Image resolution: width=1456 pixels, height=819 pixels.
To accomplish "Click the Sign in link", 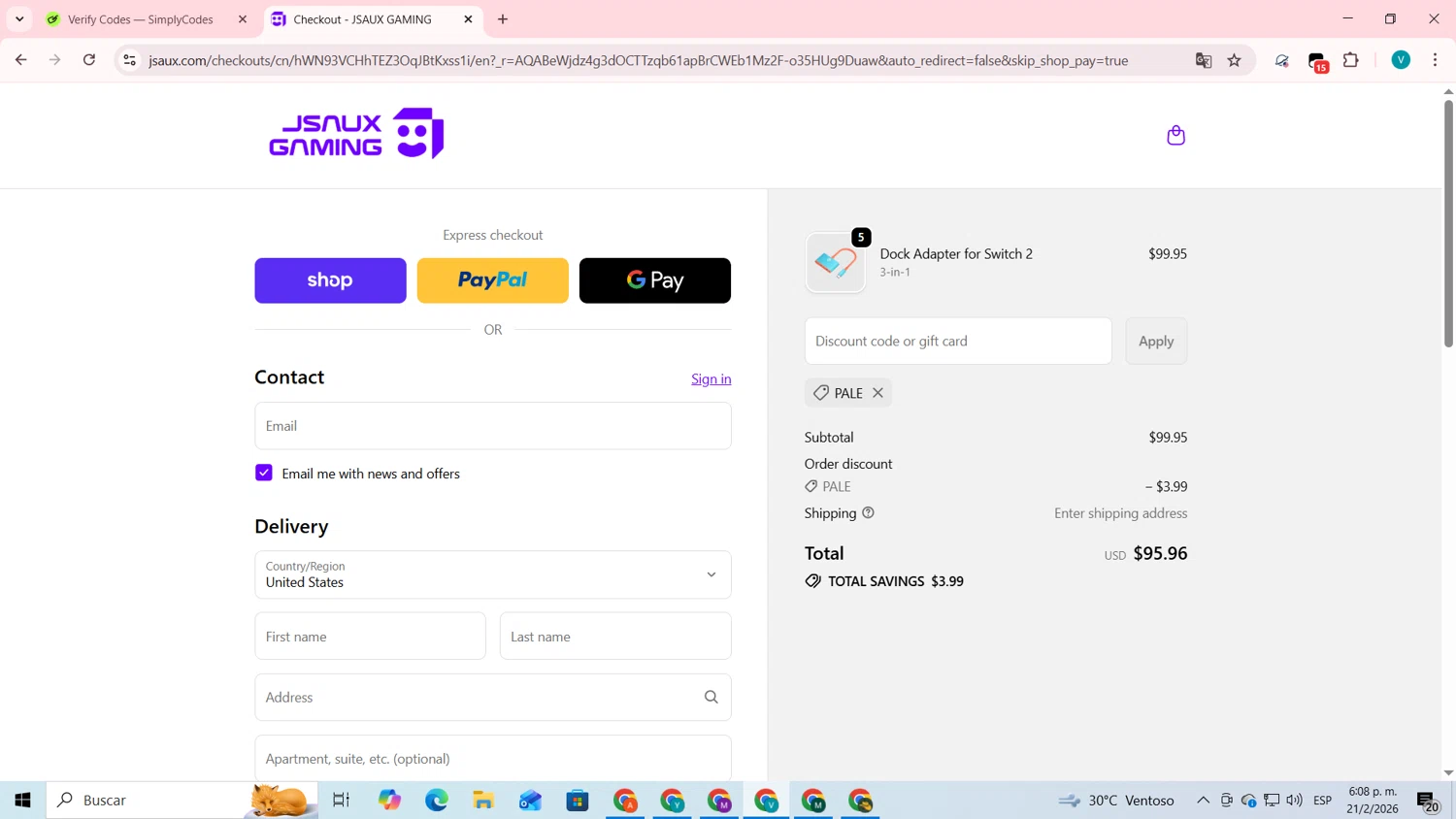I will [711, 378].
